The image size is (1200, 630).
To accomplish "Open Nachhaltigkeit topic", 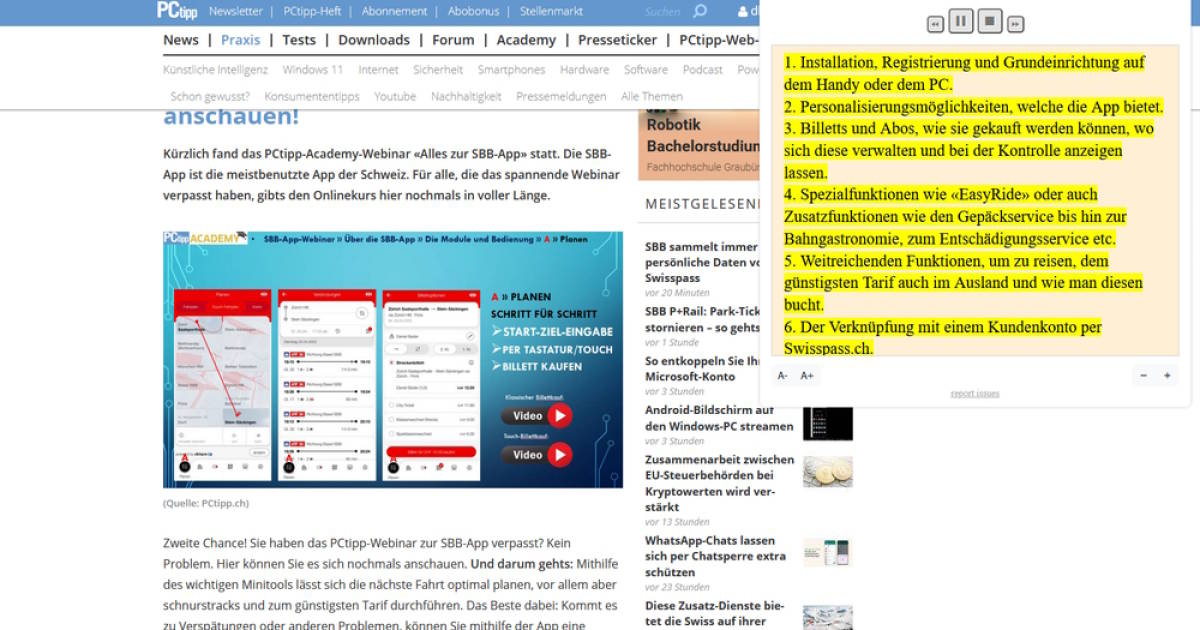I will pos(466,97).
